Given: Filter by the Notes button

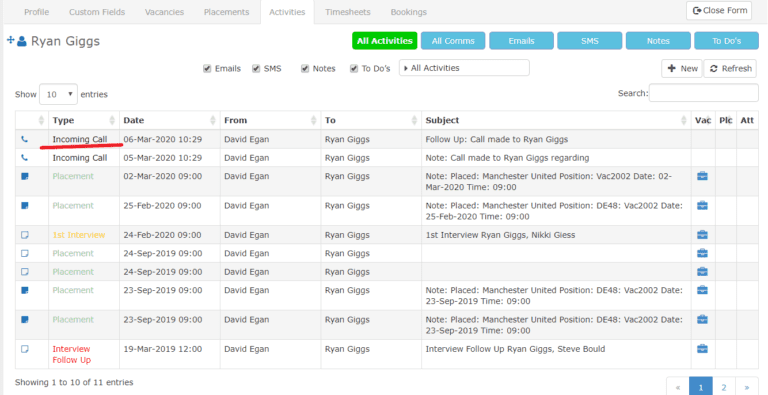Looking at the screenshot, I should (x=658, y=41).
